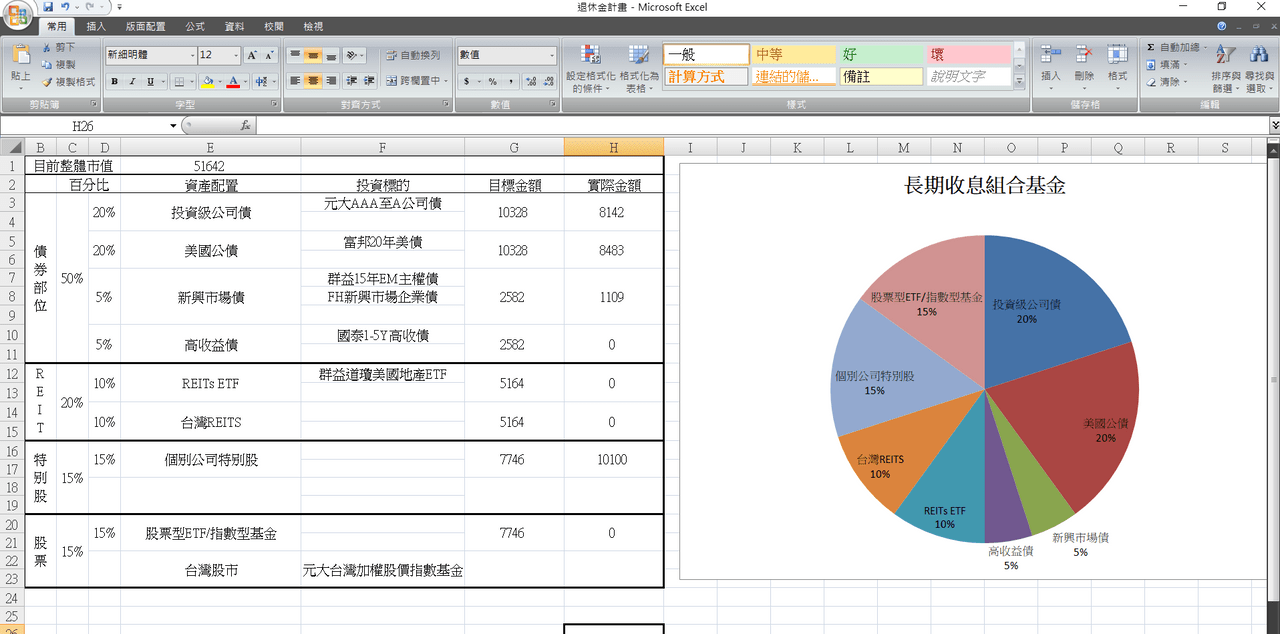Switch to the 公式 ribbon tab
This screenshot has width=1280, height=634.
coord(195,27)
